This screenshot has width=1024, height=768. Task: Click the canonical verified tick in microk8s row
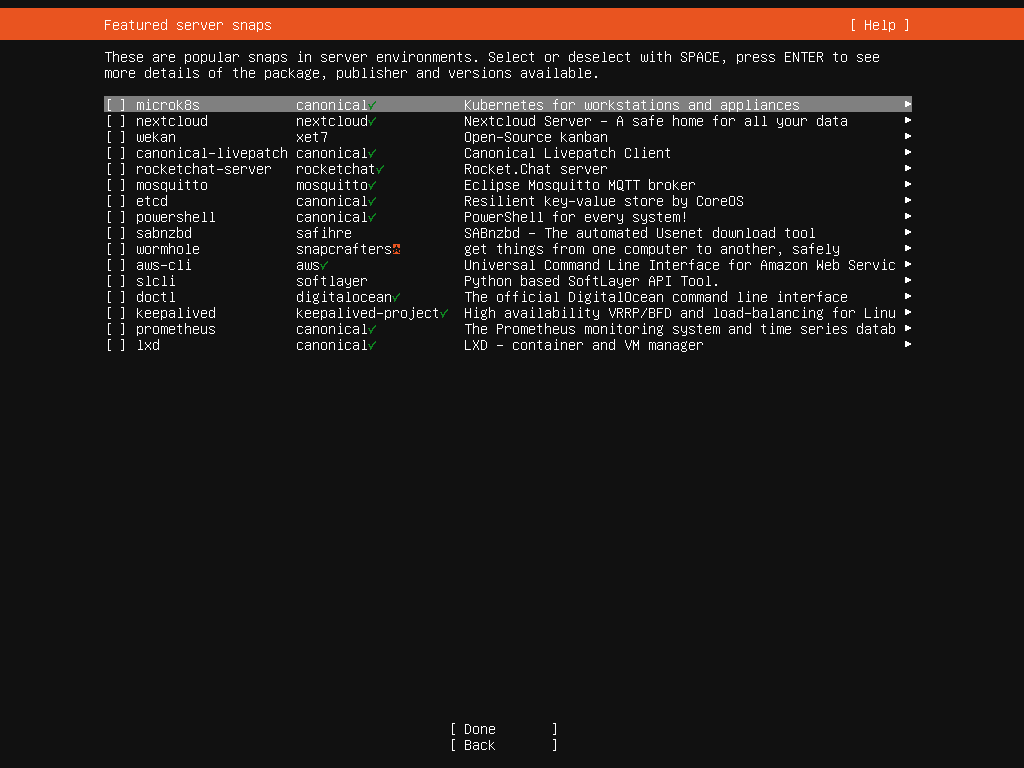point(372,105)
